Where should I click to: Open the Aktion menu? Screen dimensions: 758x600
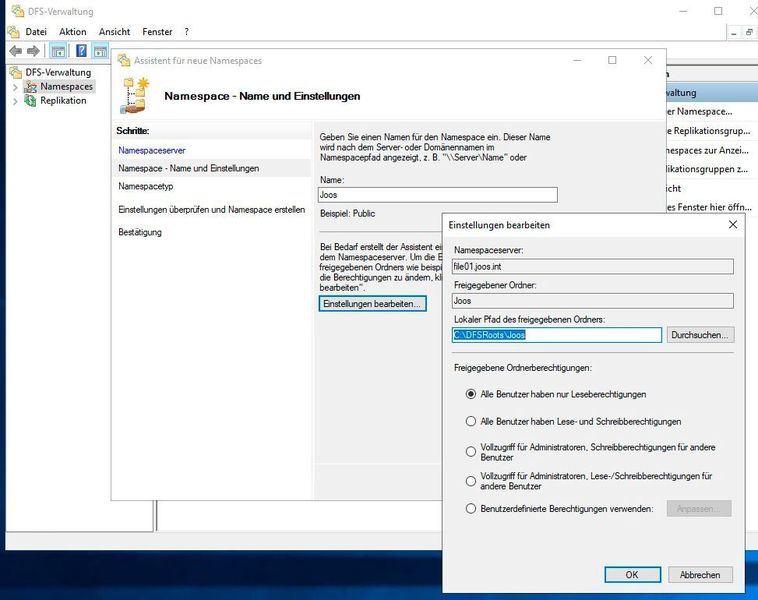(73, 32)
